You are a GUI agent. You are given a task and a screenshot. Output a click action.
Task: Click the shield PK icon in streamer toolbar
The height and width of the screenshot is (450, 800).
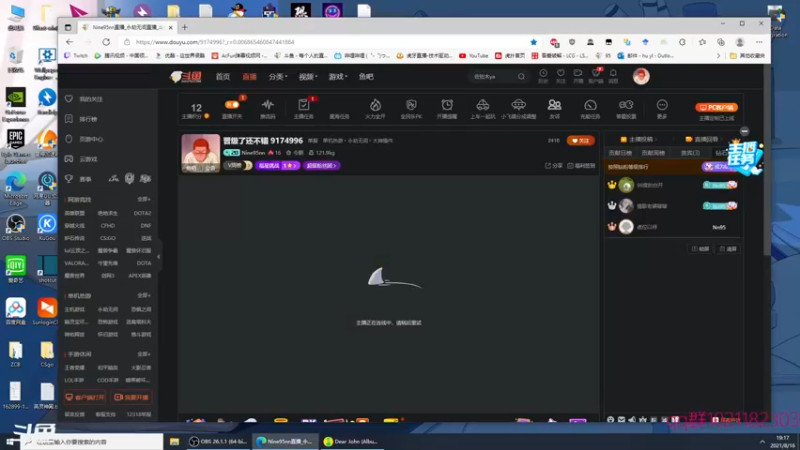[411, 105]
